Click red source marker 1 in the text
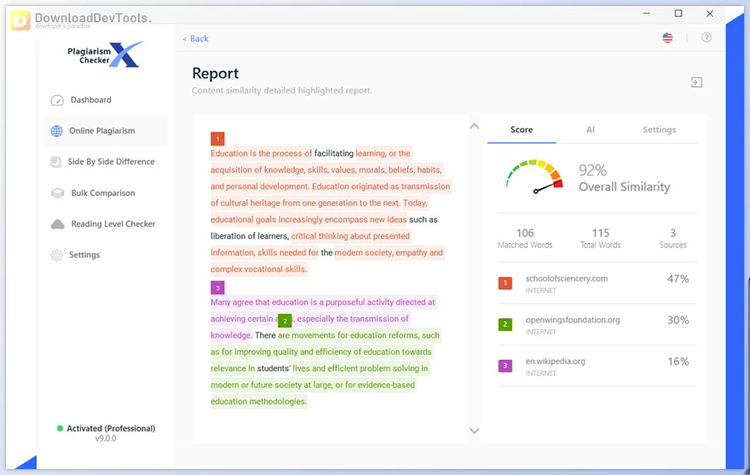The height and width of the screenshot is (475, 750). pyautogui.click(x=218, y=139)
